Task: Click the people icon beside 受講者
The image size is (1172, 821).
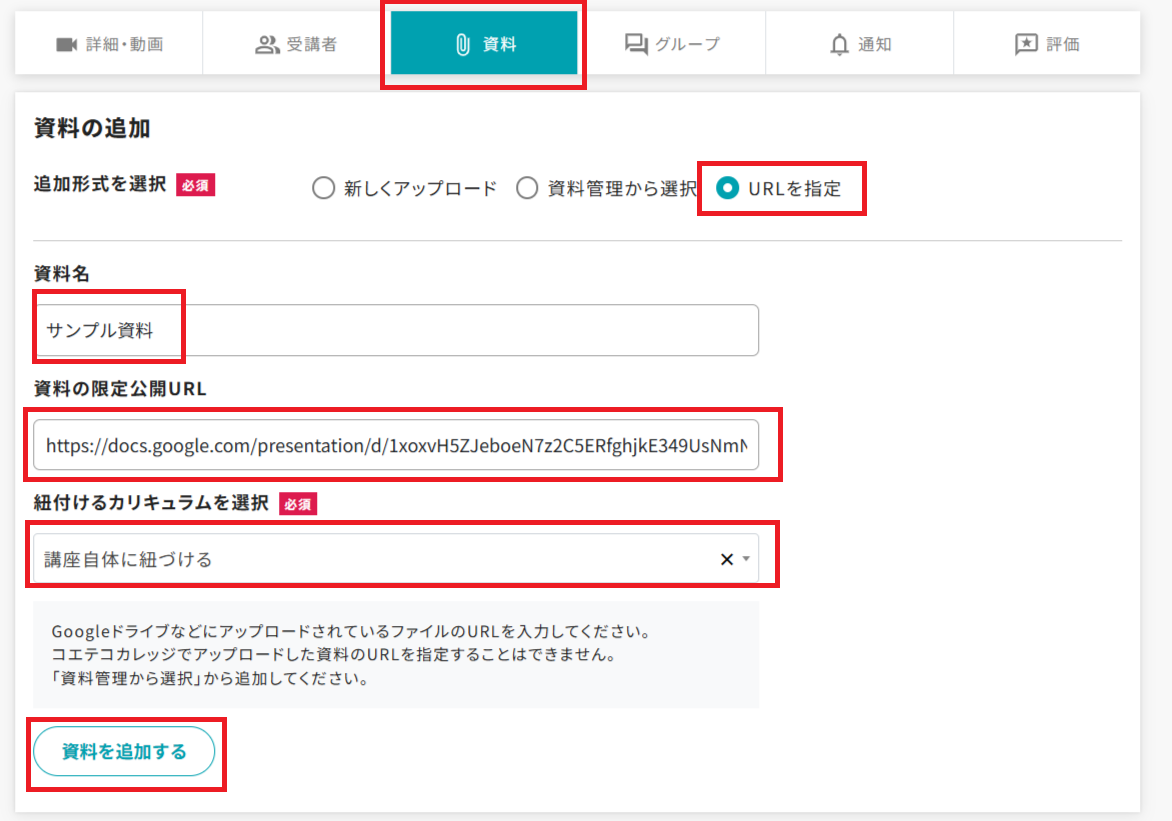Action: 267,44
